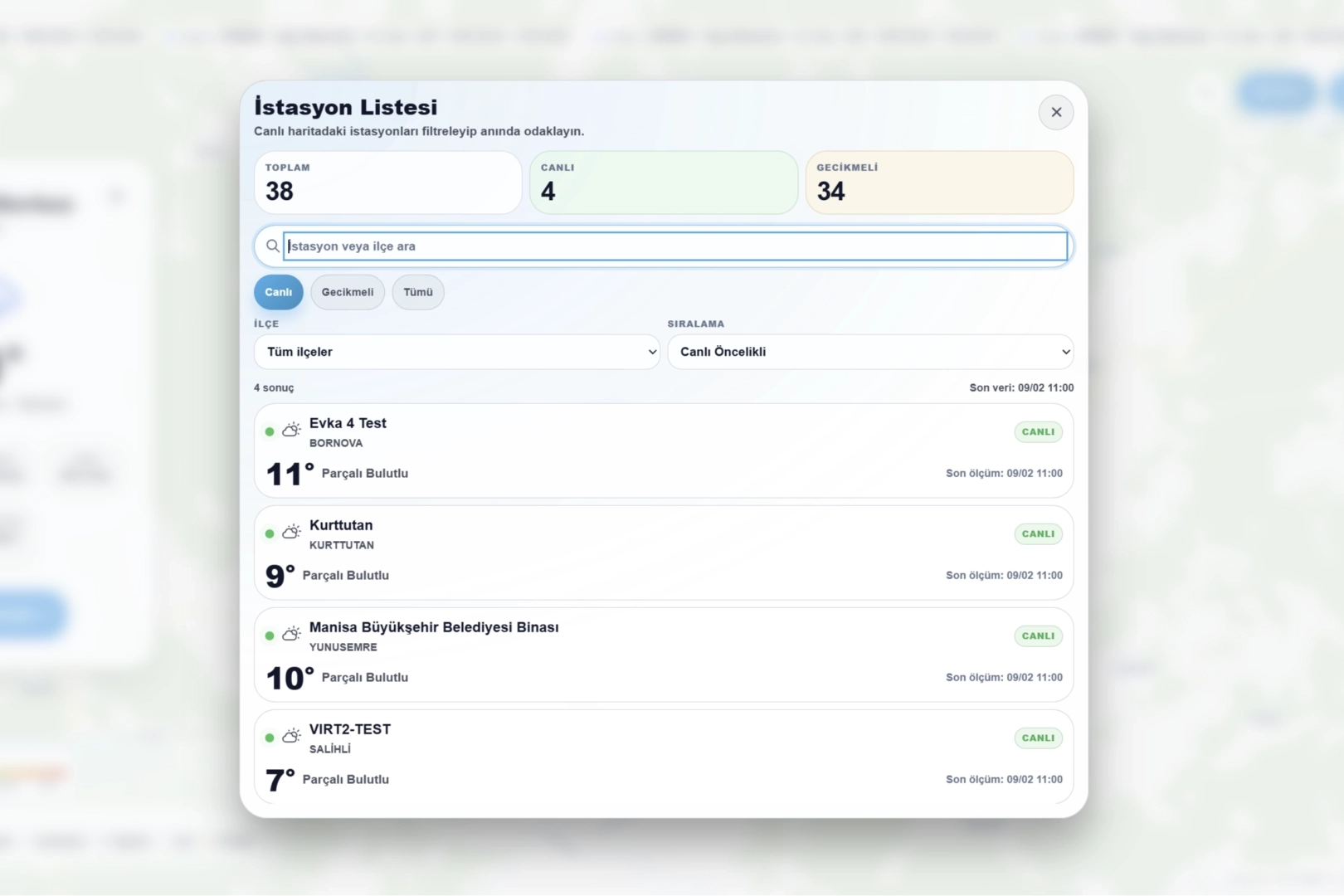This screenshot has height=896, width=1344.
Task: Click the VIRT2-TEST weather icon
Action: click(x=291, y=736)
